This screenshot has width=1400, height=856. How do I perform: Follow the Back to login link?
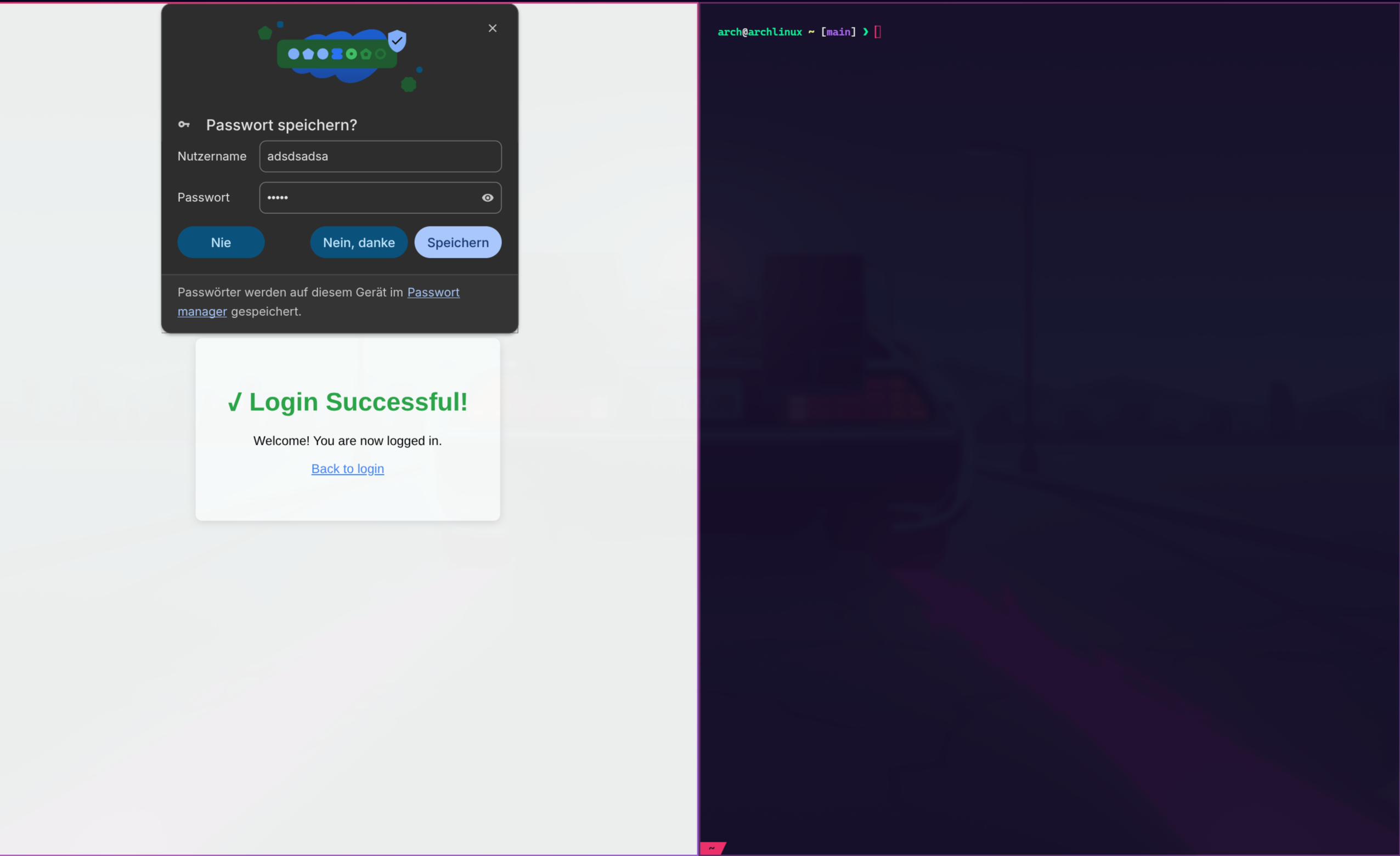[347, 469]
